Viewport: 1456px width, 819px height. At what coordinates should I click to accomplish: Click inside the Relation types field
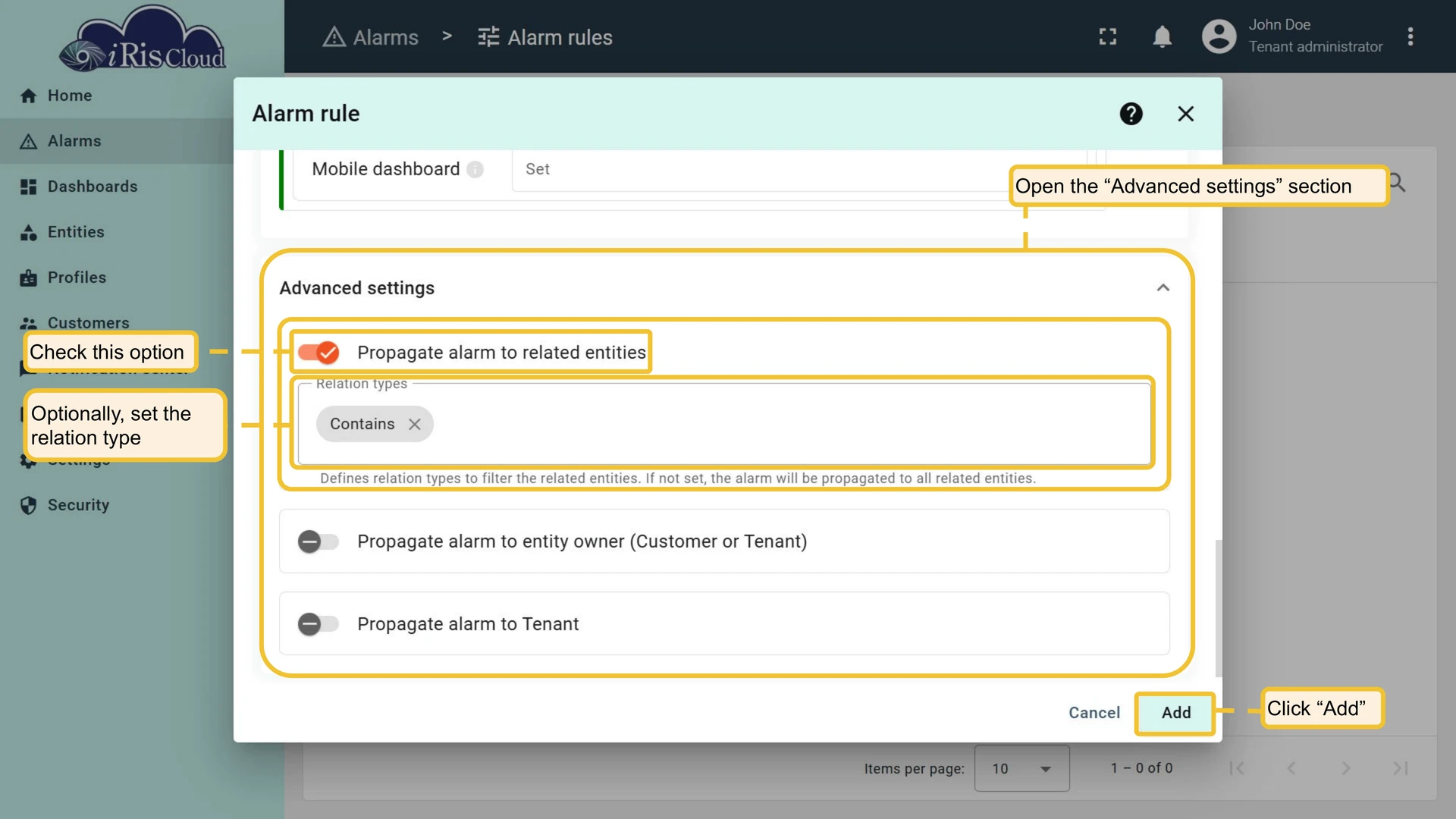[x=724, y=424]
